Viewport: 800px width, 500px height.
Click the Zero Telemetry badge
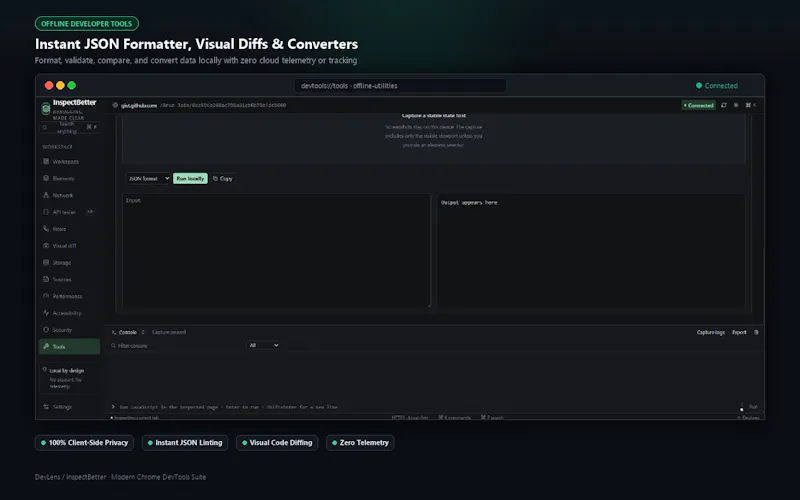point(360,443)
